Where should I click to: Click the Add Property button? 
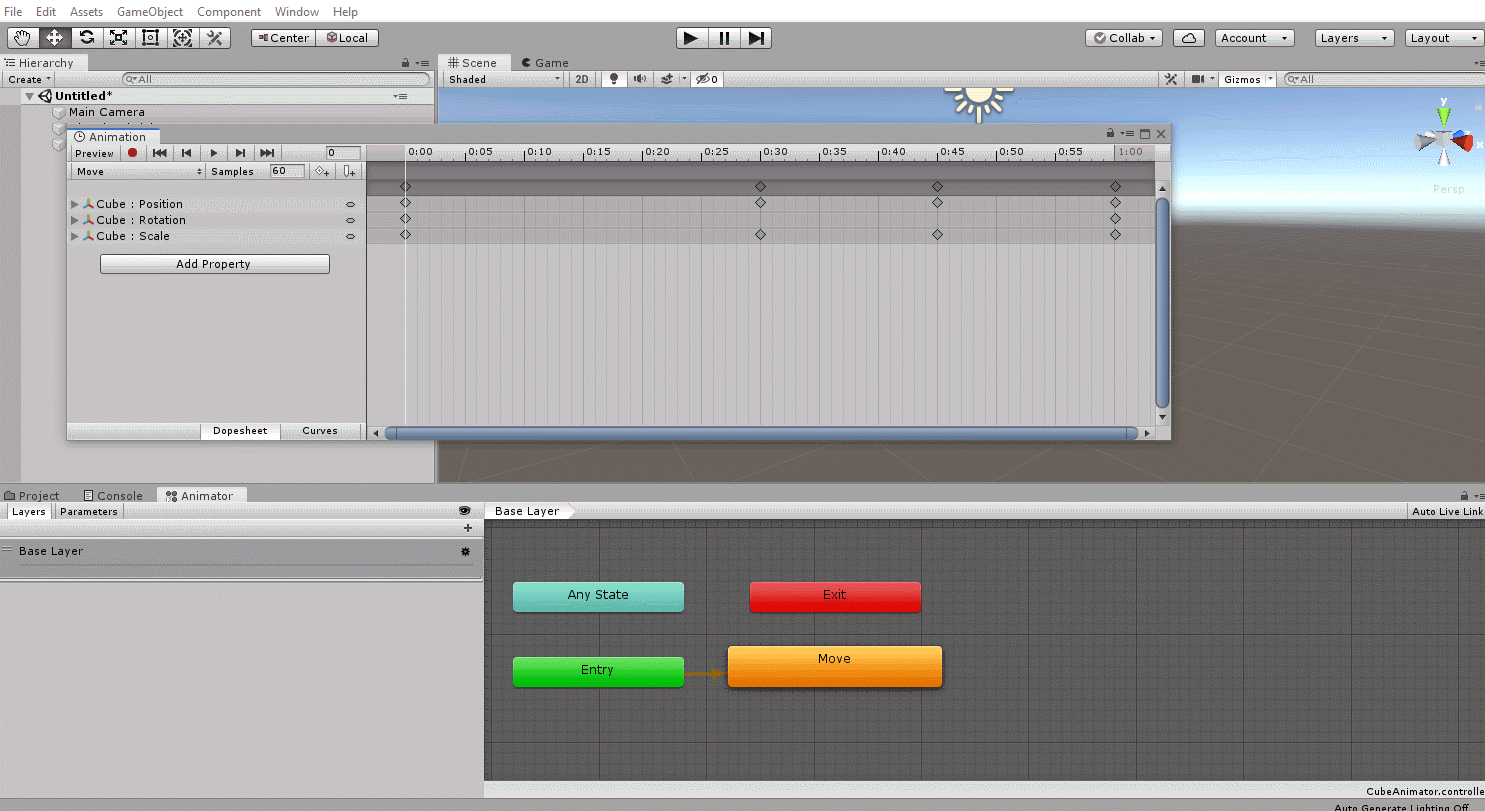214,263
